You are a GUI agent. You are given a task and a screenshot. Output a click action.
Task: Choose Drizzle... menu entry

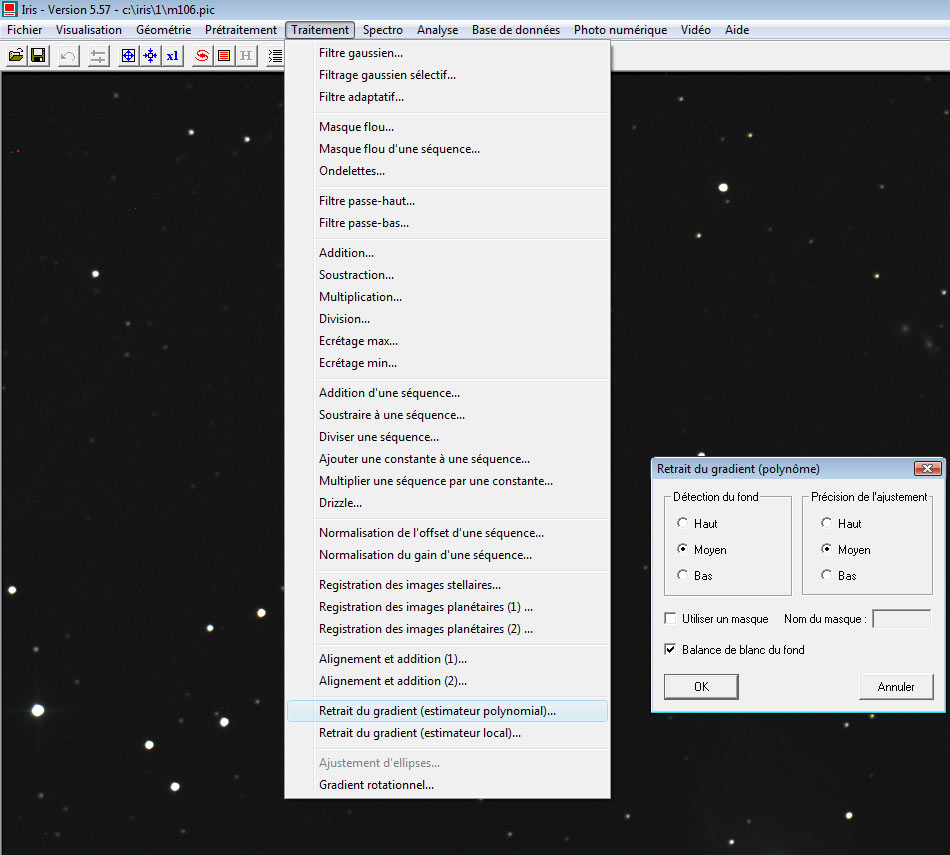(447, 502)
